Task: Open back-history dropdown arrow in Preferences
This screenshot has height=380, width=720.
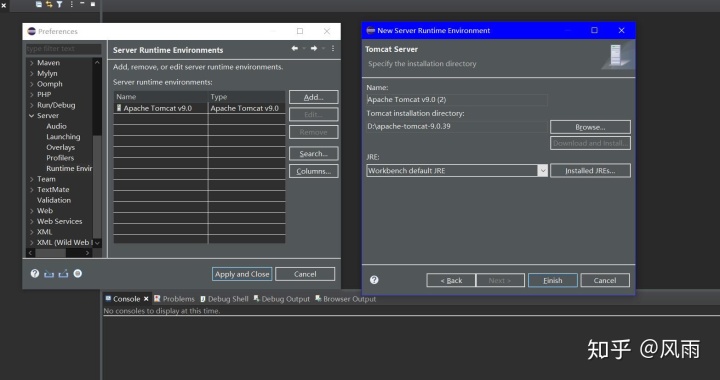Action: pos(304,49)
